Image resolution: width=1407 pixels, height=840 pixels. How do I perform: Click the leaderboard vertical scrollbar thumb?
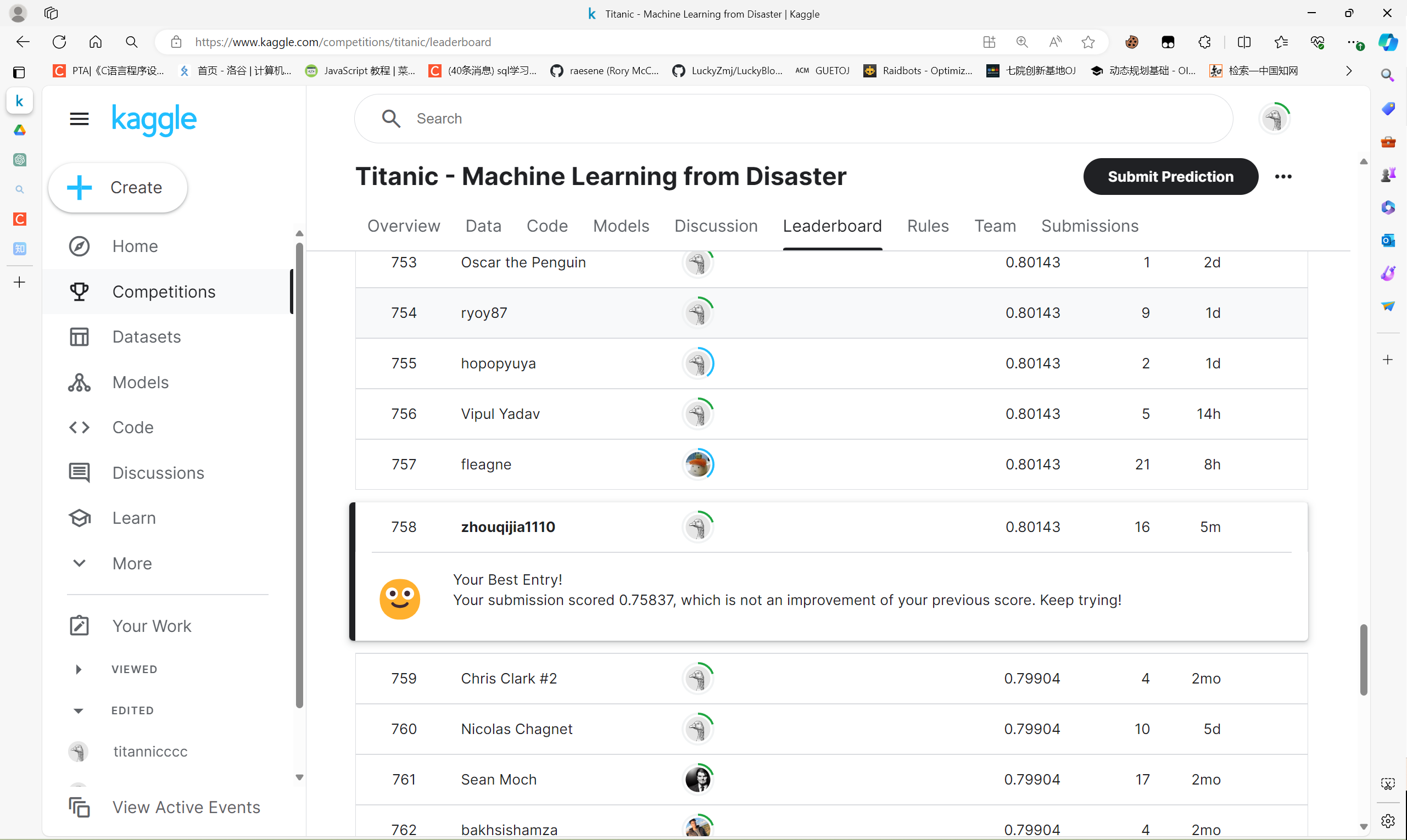click(1364, 659)
